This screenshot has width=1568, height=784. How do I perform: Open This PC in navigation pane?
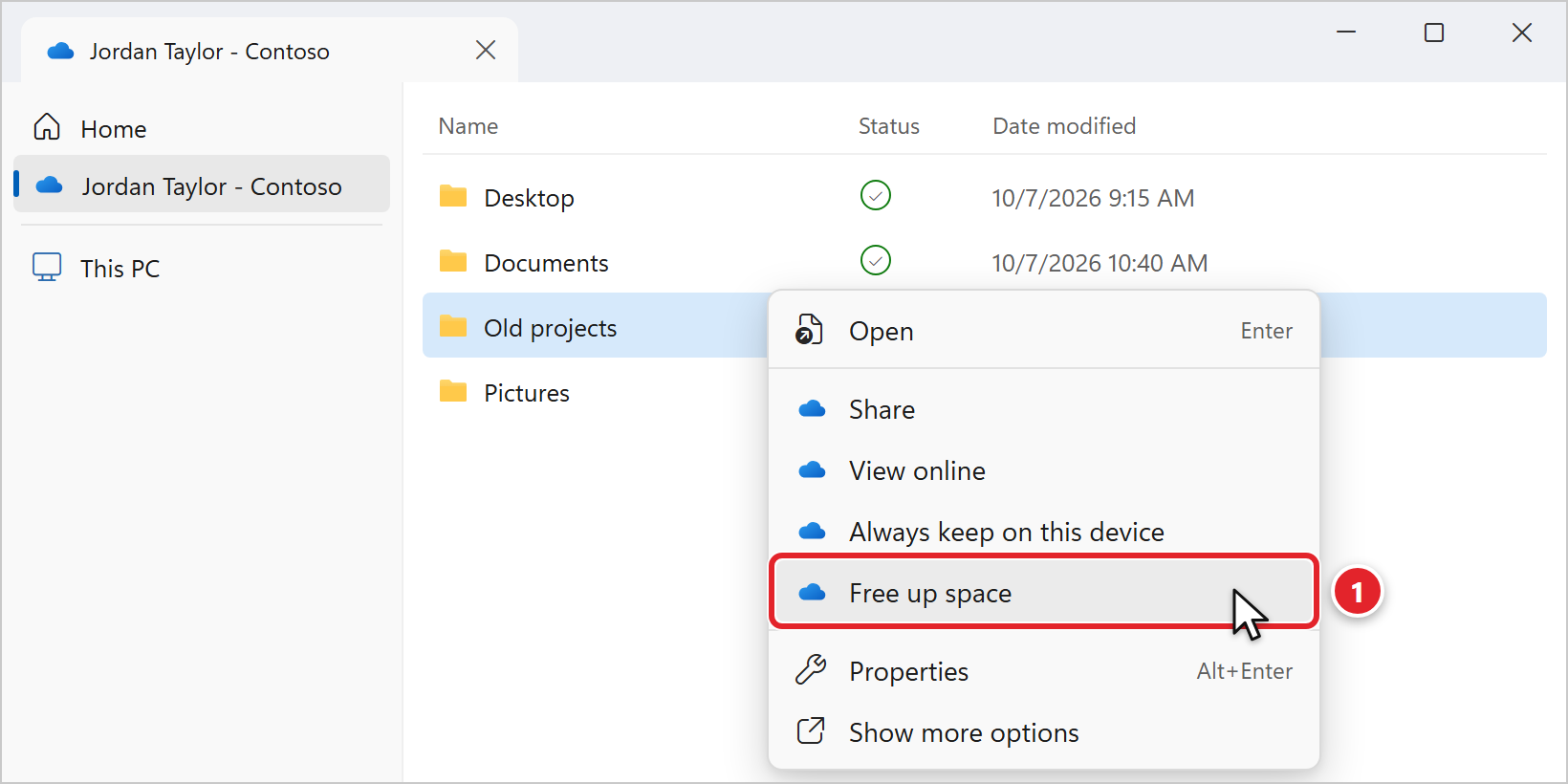pos(202,268)
